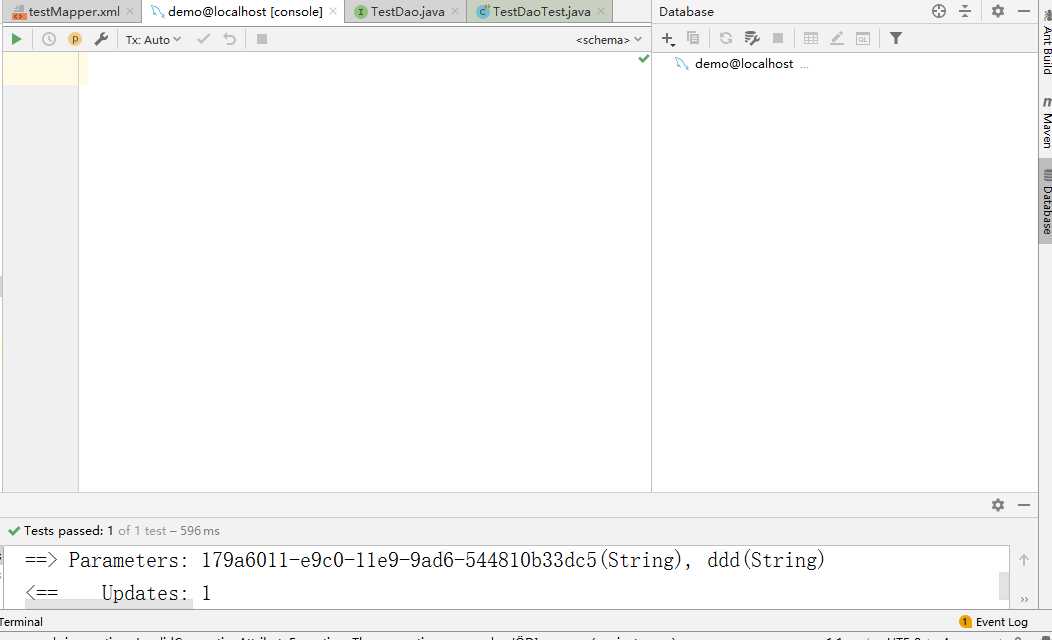Open the Tx: Auto transaction mode dropdown

point(153,40)
